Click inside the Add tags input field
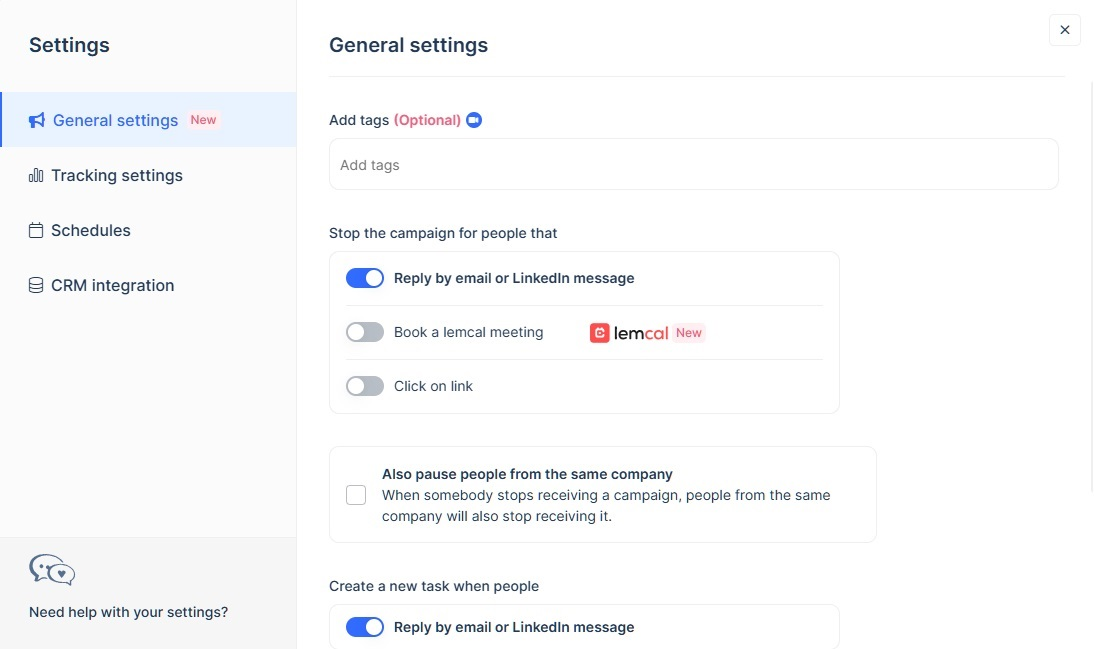 coord(693,164)
